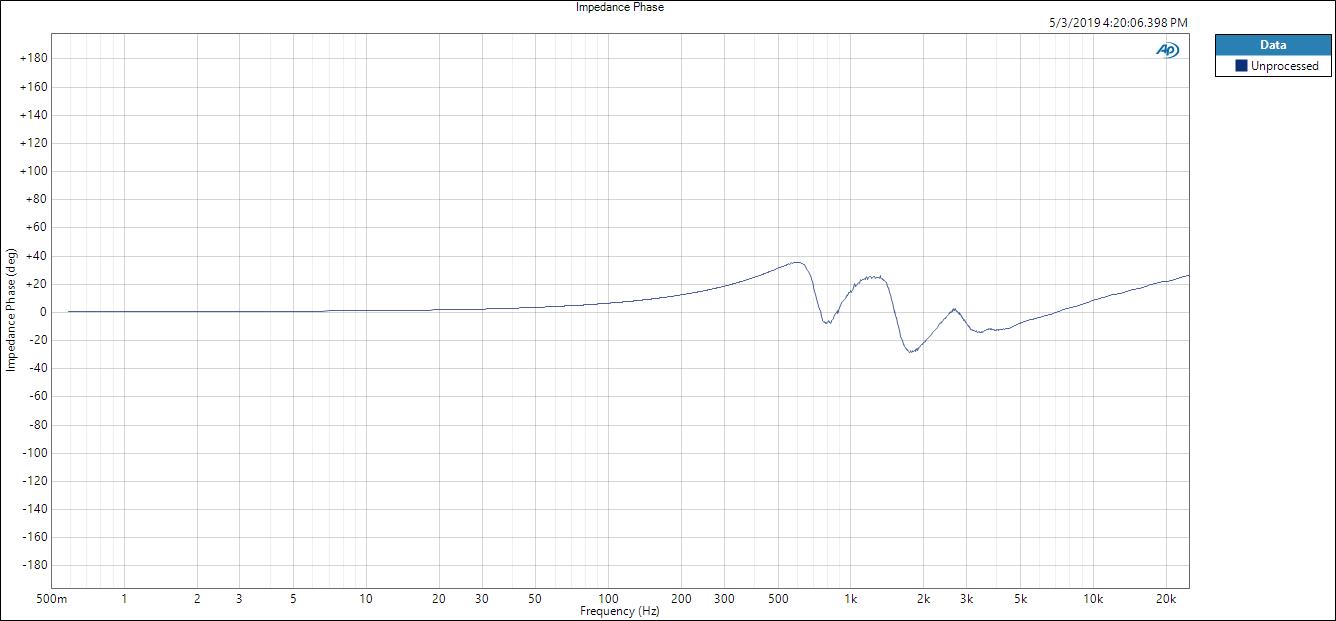This screenshot has width=1336, height=621.
Task: Click the -100 Y-axis tick label
Action: coord(35,453)
